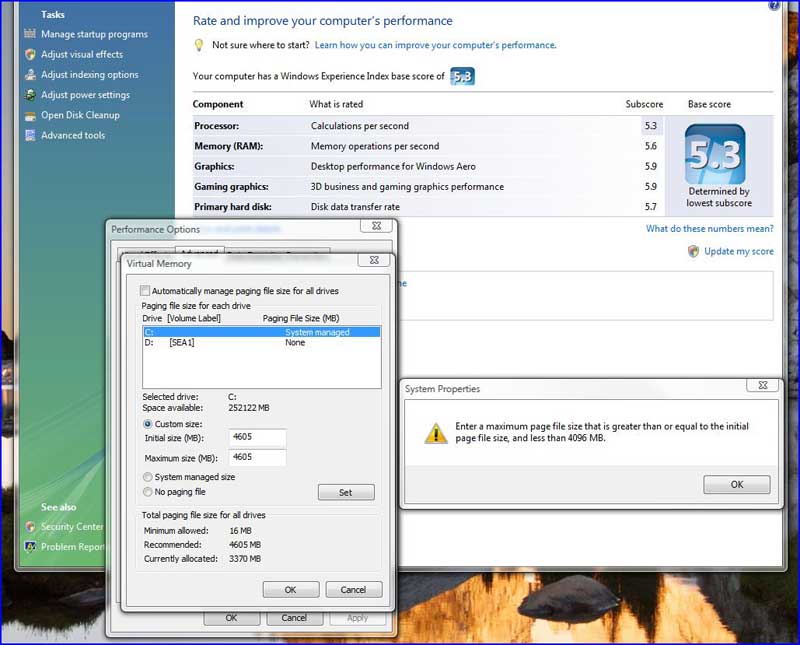Click the warning icon in System Properties dialog
The width and height of the screenshot is (800, 645).
(436, 433)
